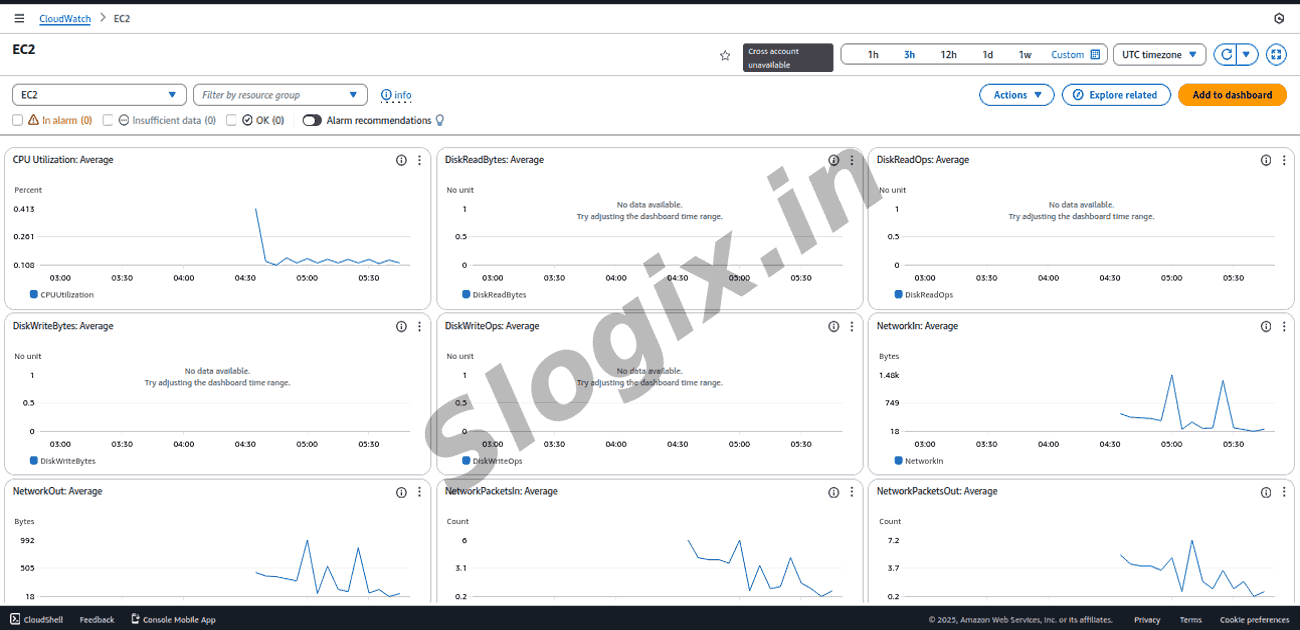Click the refresh dashboard icon
1300x630 pixels.
click(x=1225, y=55)
